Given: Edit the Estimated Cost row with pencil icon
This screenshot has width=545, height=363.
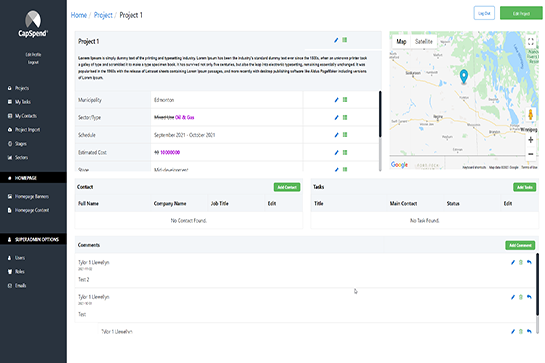Looking at the screenshot, I should point(336,152).
